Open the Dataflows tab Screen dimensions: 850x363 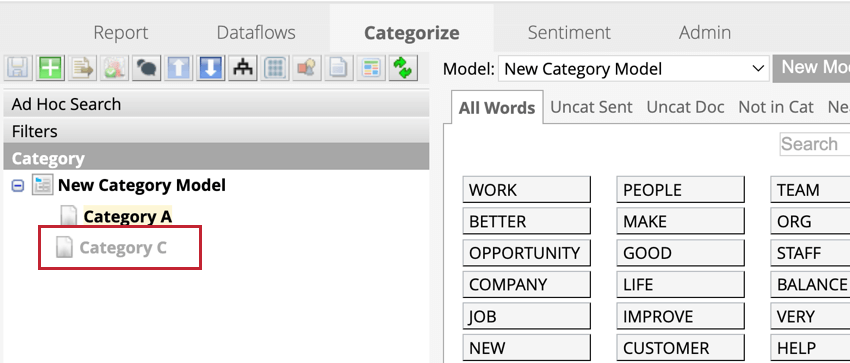[256, 33]
